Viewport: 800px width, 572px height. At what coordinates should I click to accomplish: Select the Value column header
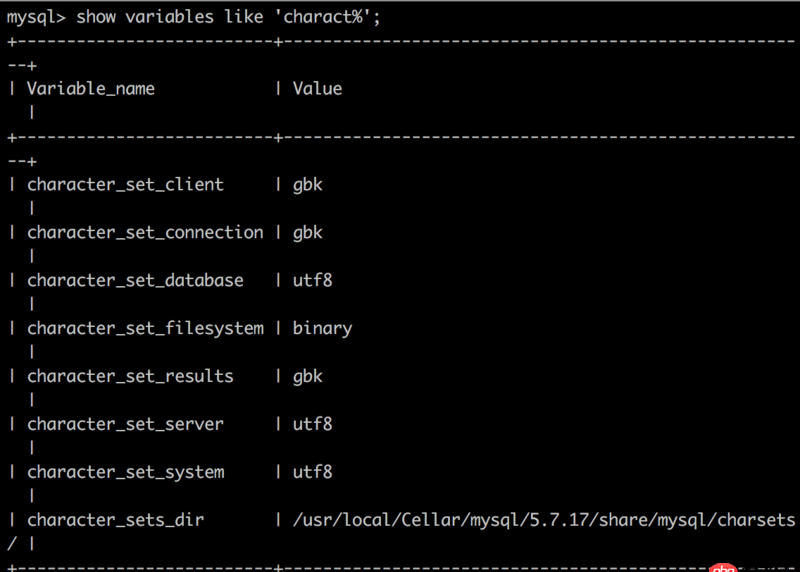[317, 89]
